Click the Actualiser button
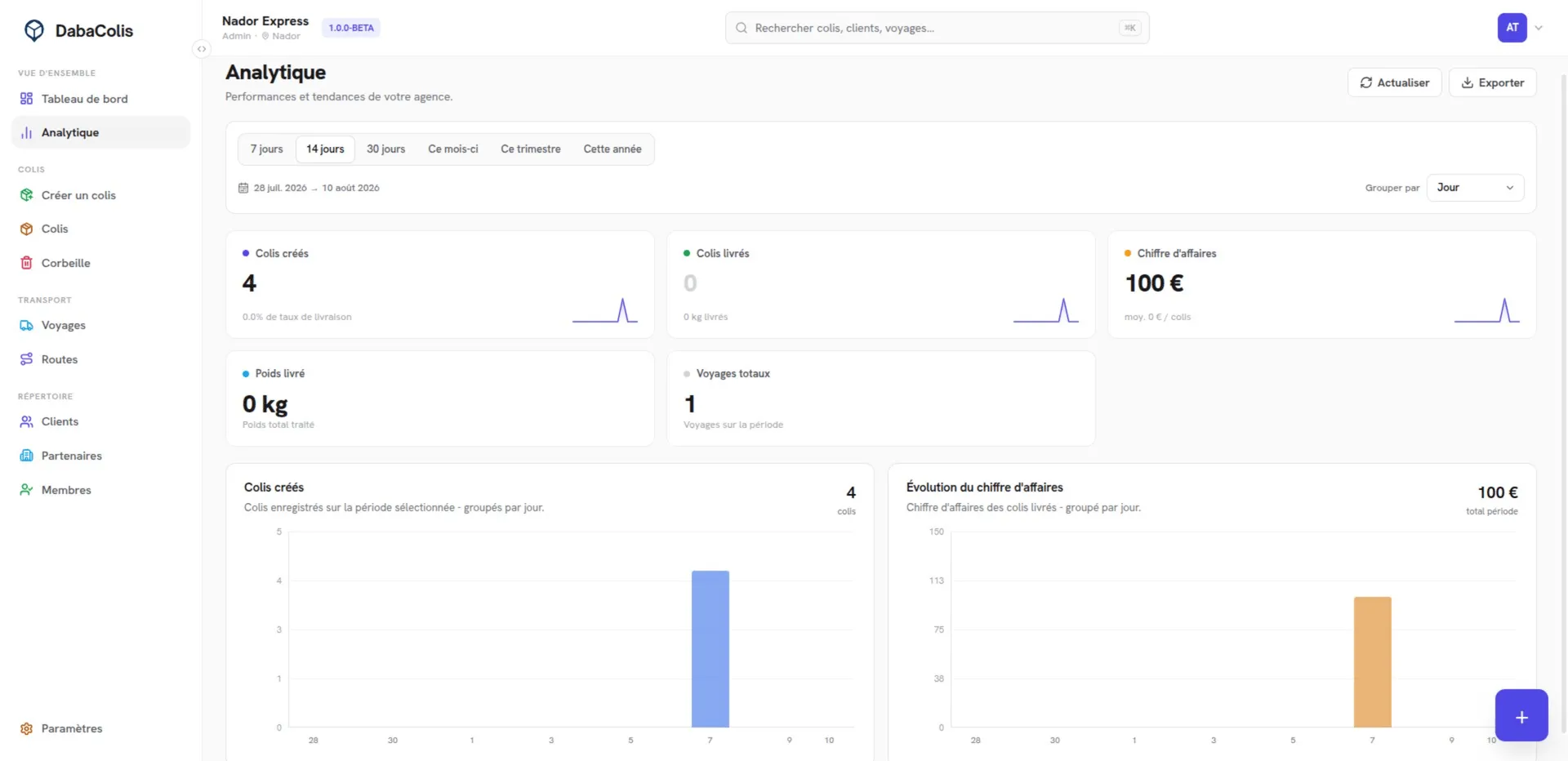 pos(1394,82)
